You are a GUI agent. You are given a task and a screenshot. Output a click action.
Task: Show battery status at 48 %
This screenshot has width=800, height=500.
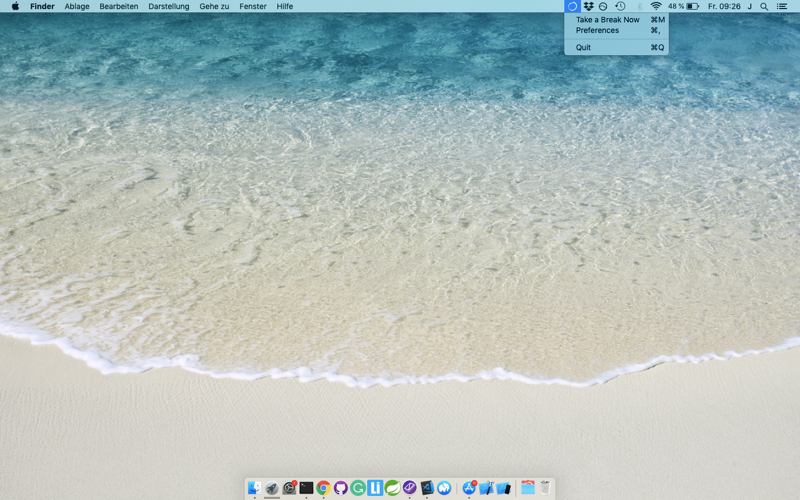[x=683, y=6]
